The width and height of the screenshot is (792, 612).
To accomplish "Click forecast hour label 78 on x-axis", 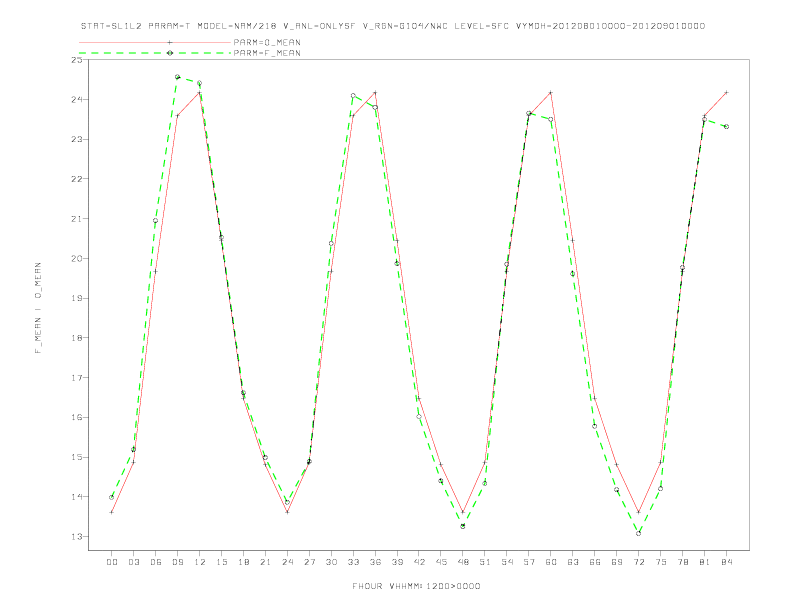I will pos(683,562).
